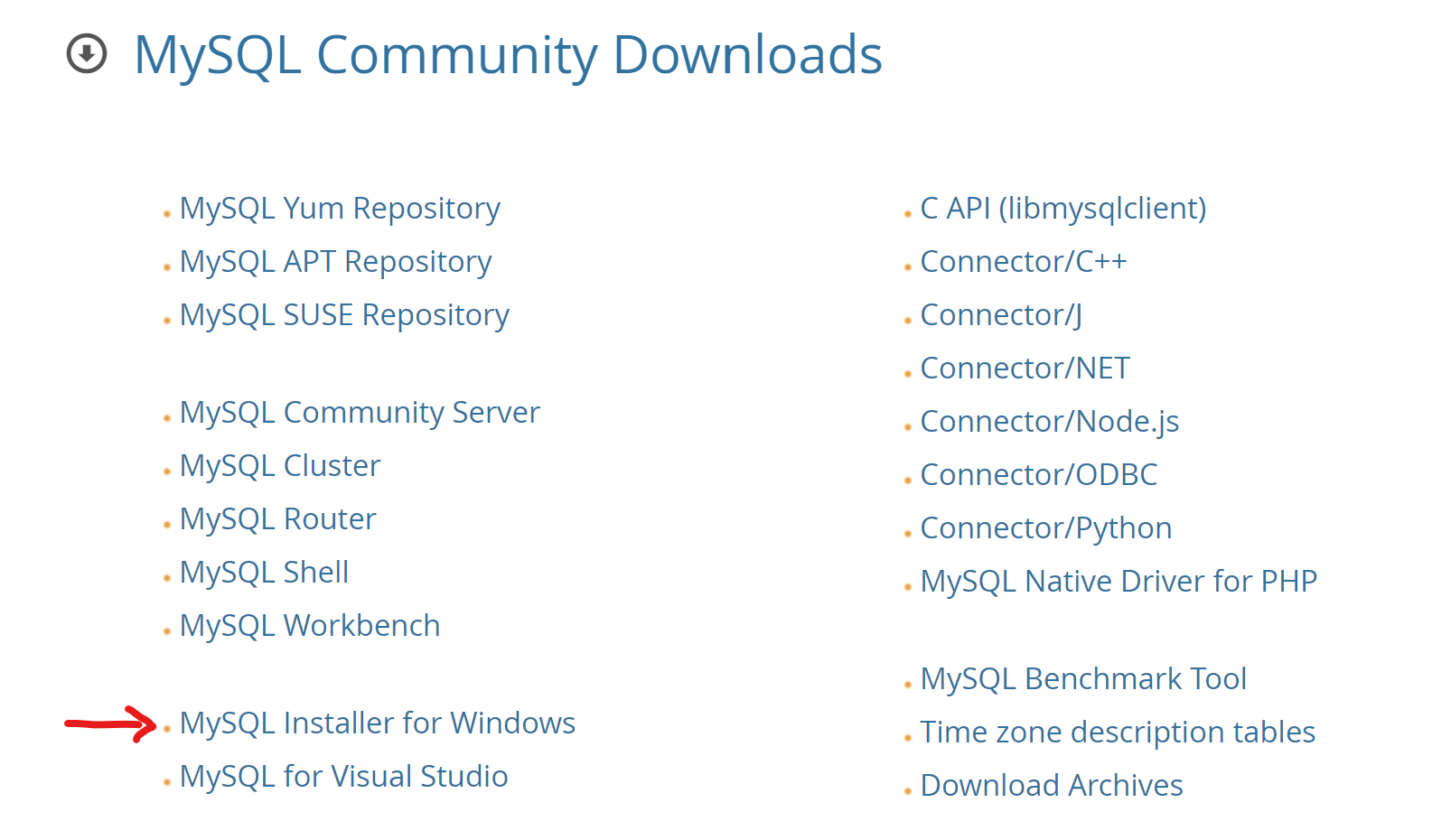Open Connector/Python downloads
The image size is (1451, 840).
coord(1045,528)
